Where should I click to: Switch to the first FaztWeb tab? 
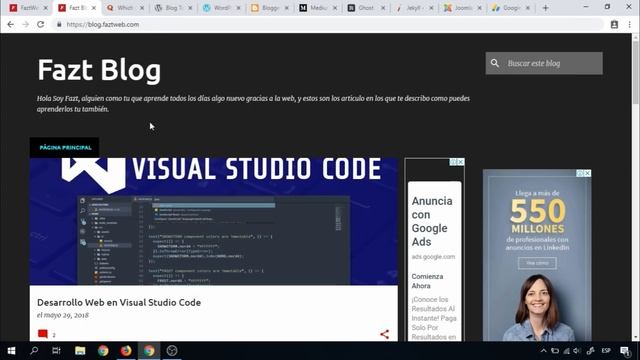(29, 8)
